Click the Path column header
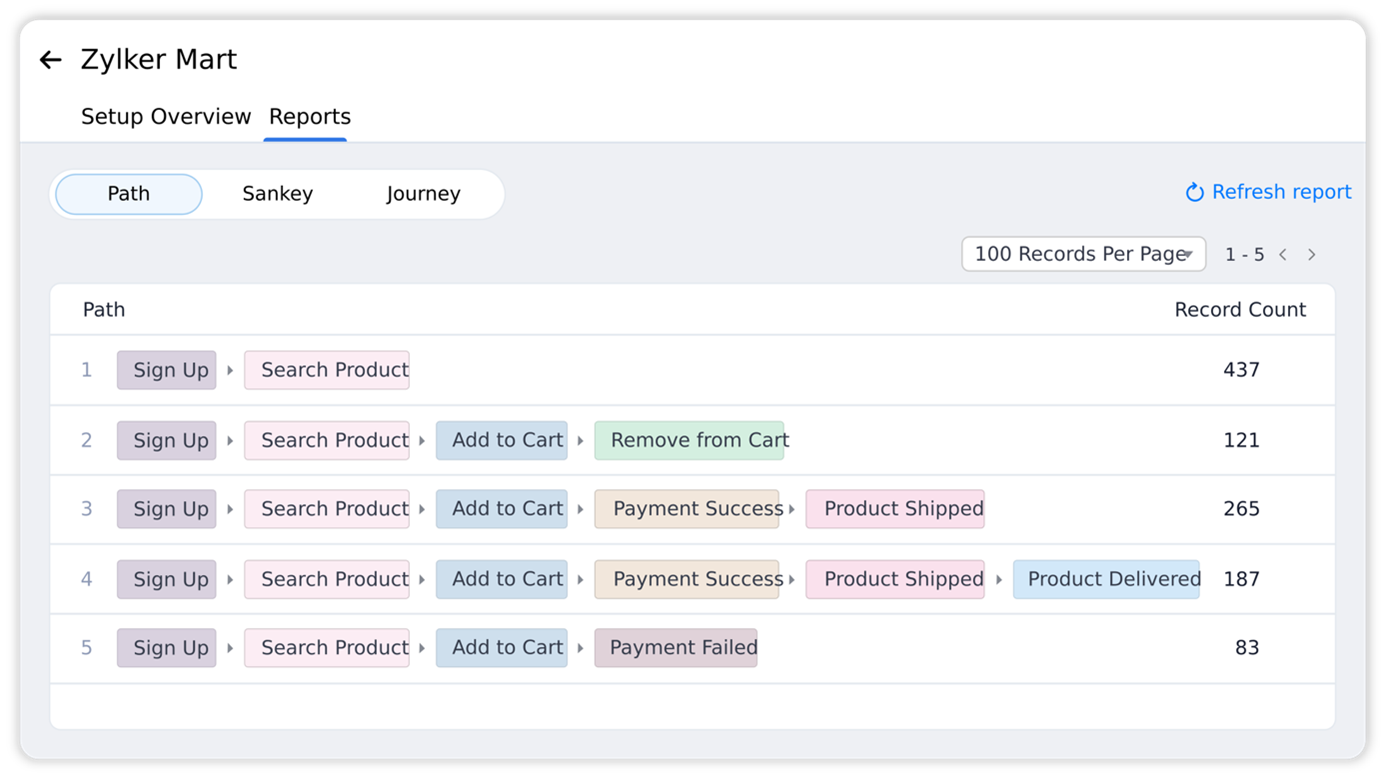The height and width of the screenshot is (779, 1386). (x=104, y=310)
